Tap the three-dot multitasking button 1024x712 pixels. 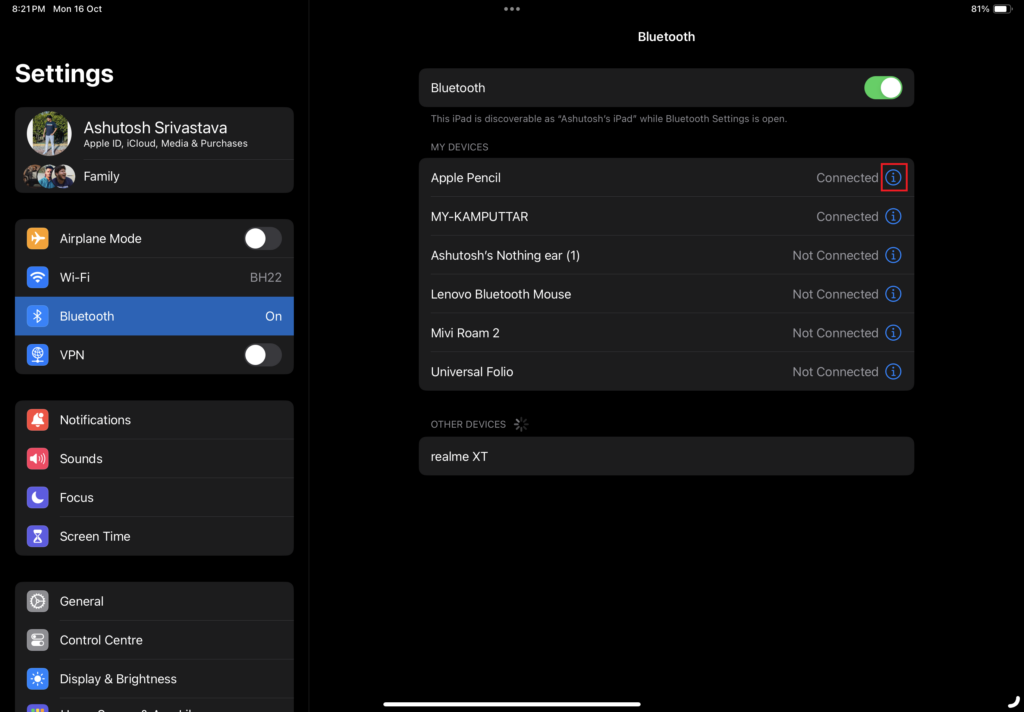[512, 9]
